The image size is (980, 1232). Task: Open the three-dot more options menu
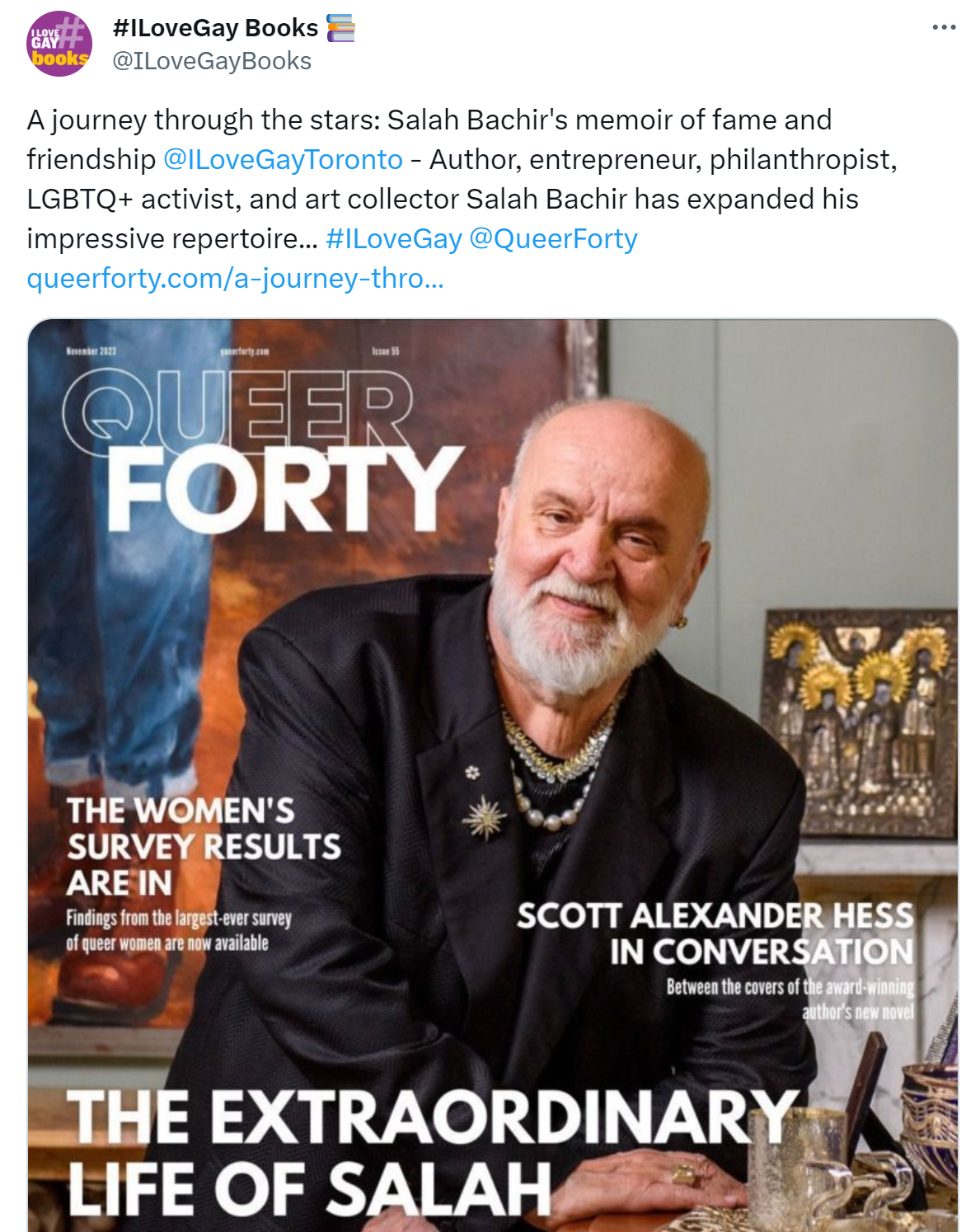pos(944,27)
